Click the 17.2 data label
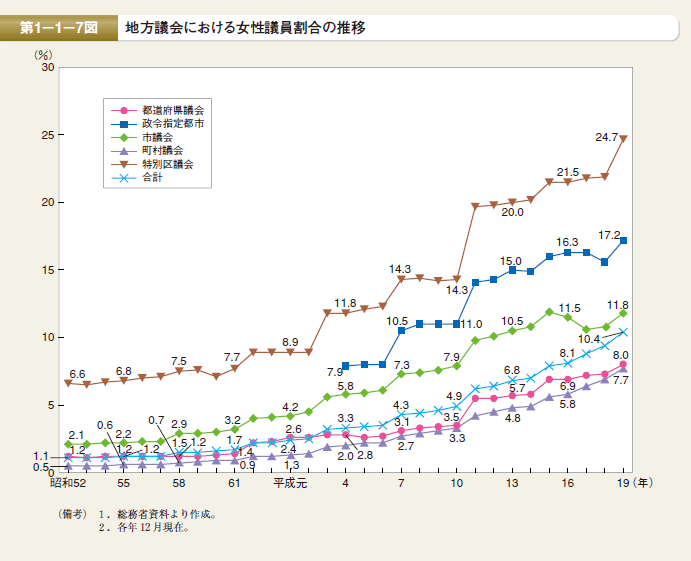The image size is (691, 561). (x=609, y=235)
